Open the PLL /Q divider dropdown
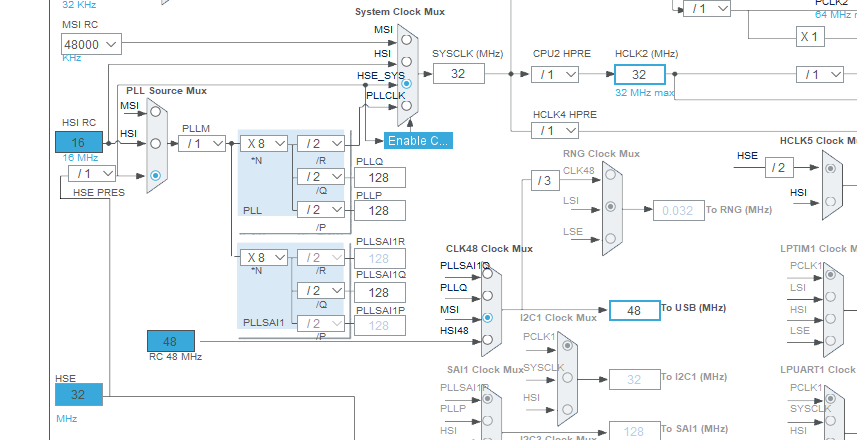The image size is (857, 440). click(321, 177)
